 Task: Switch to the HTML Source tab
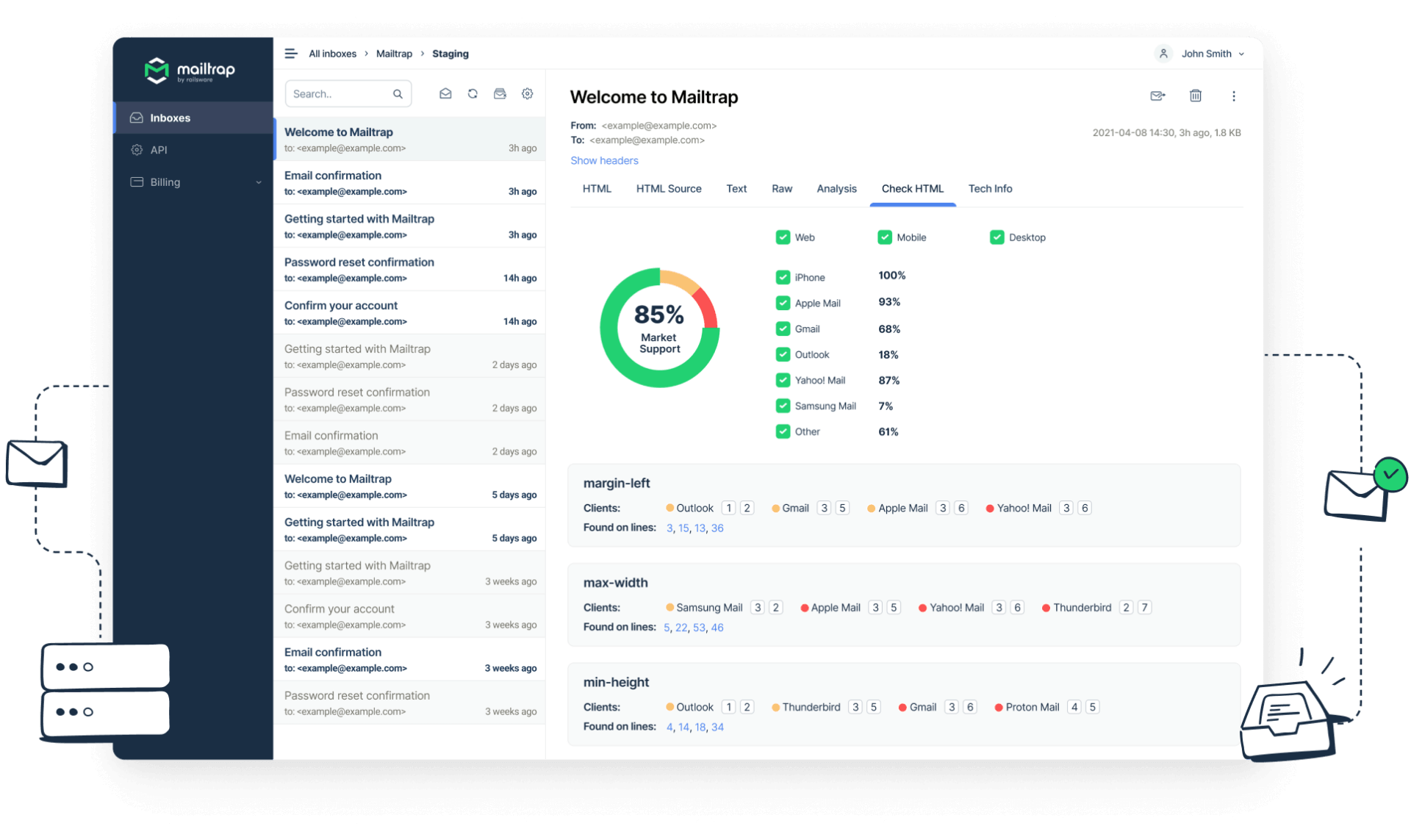point(669,189)
